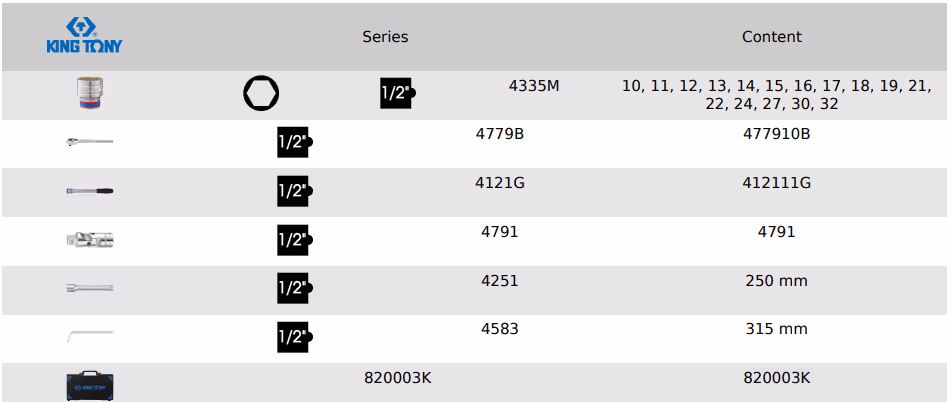Click the hexagon socket profile icon

click(261, 94)
